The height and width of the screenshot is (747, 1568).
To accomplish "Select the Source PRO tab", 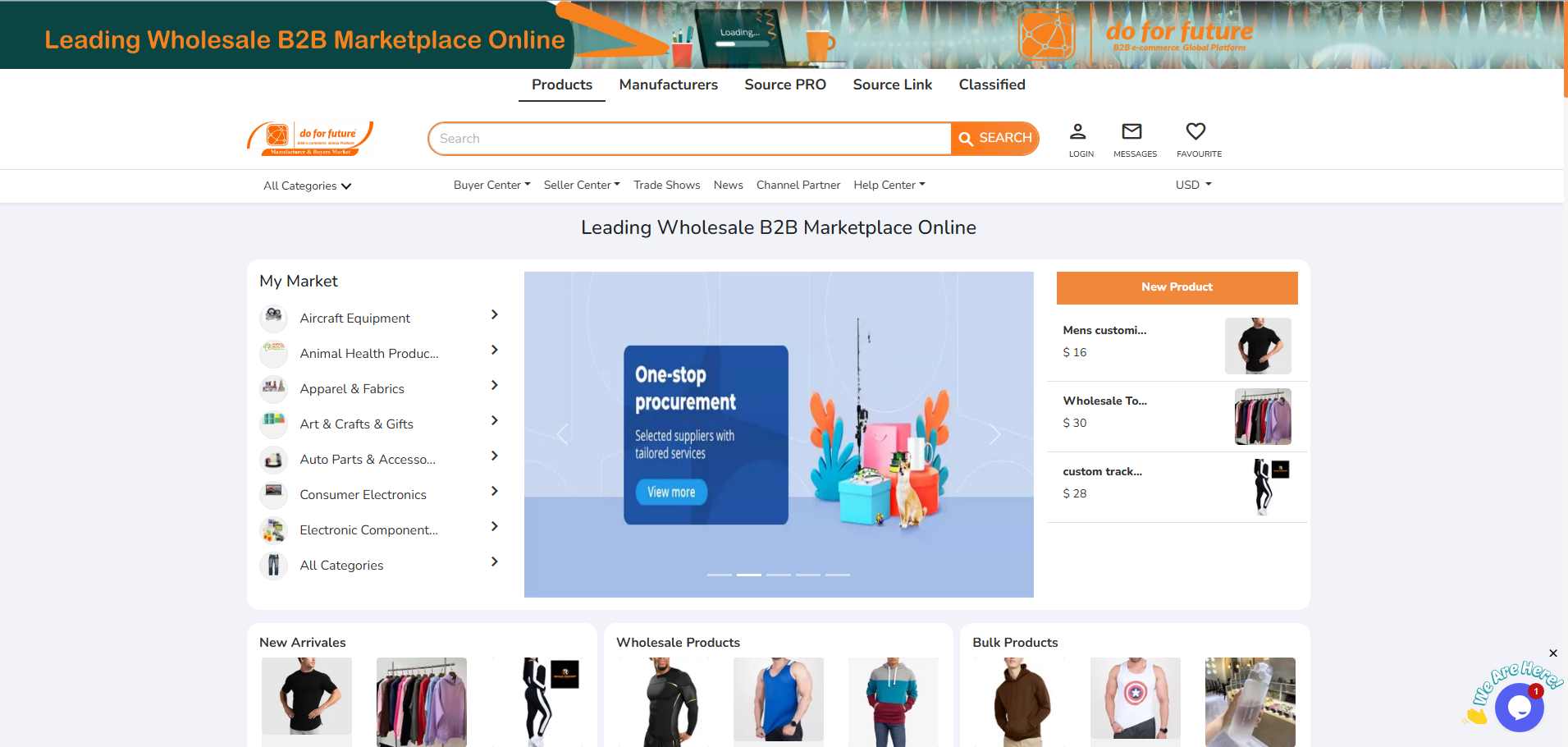I will (x=784, y=85).
